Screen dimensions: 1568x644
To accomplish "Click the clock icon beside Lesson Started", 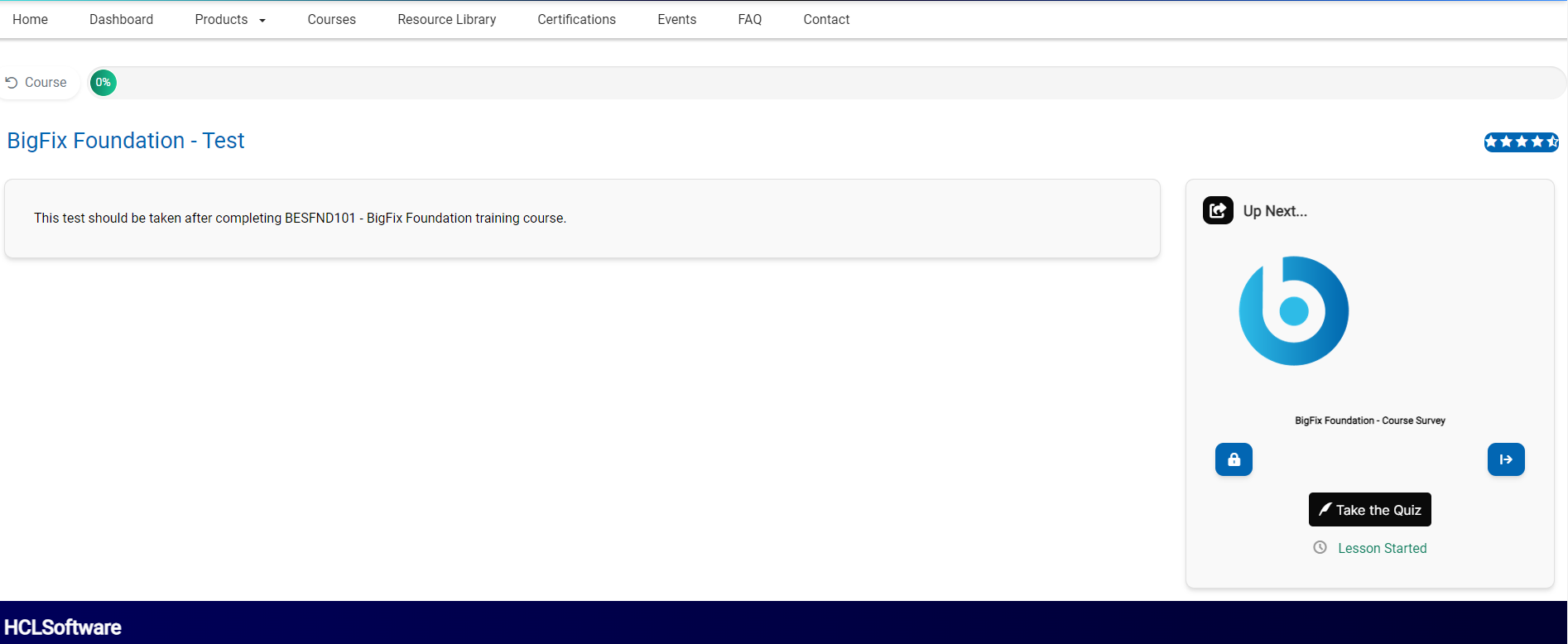I will 1320,548.
